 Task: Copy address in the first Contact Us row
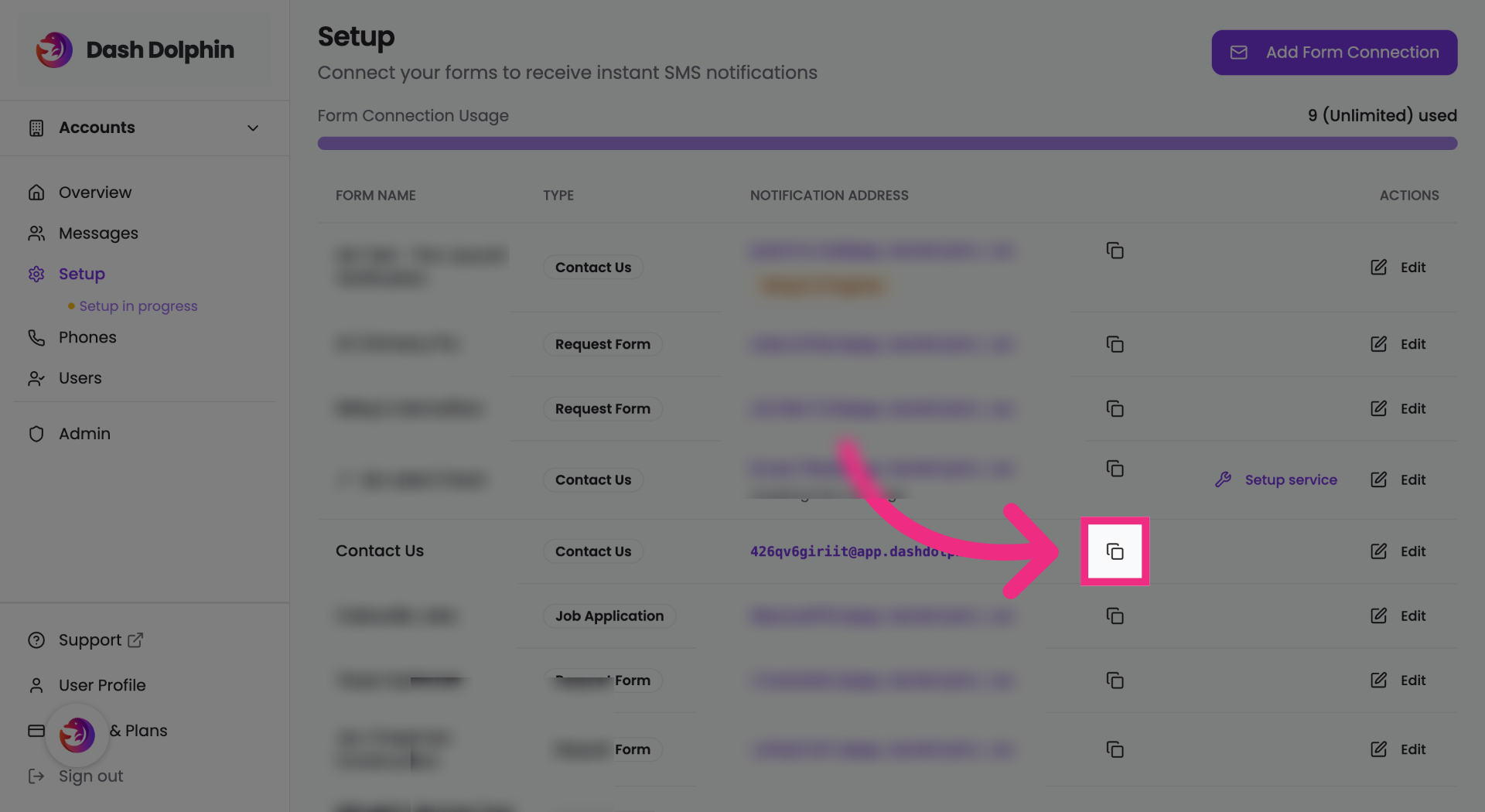coord(1115,251)
